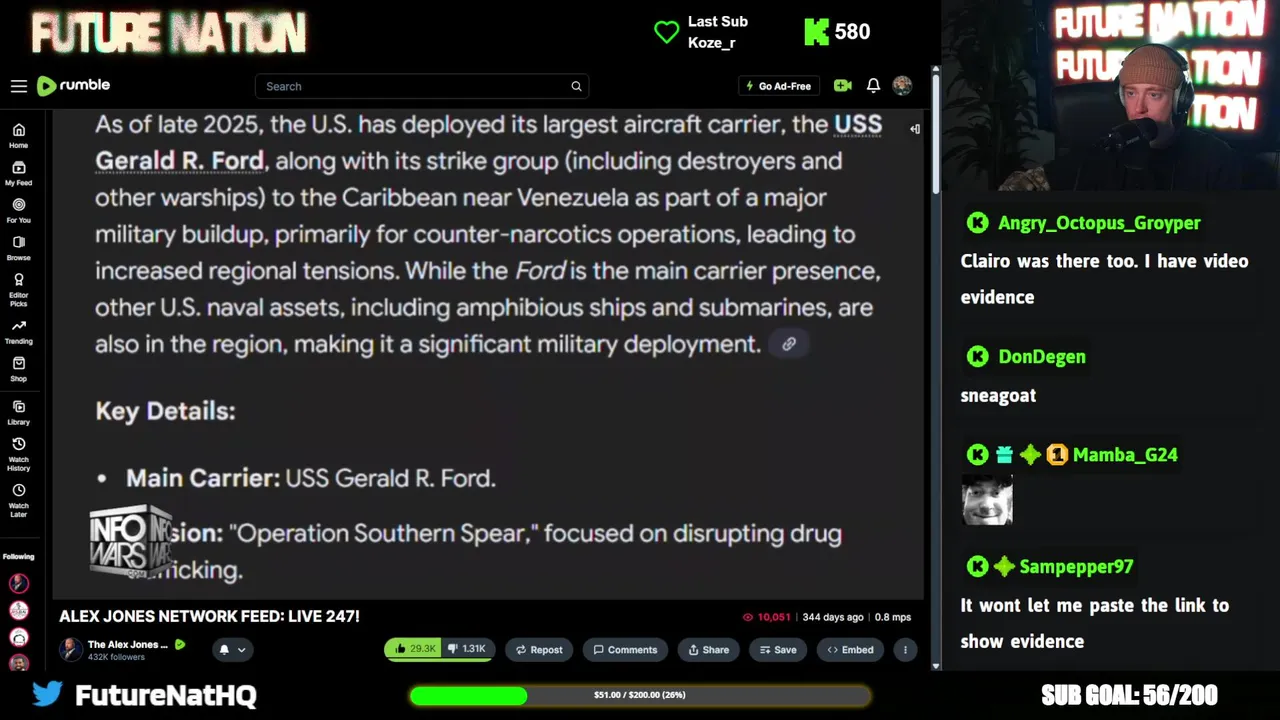This screenshot has height=720, width=1280.
Task: Open the three-dot more options menu
Action: [905, 649]
